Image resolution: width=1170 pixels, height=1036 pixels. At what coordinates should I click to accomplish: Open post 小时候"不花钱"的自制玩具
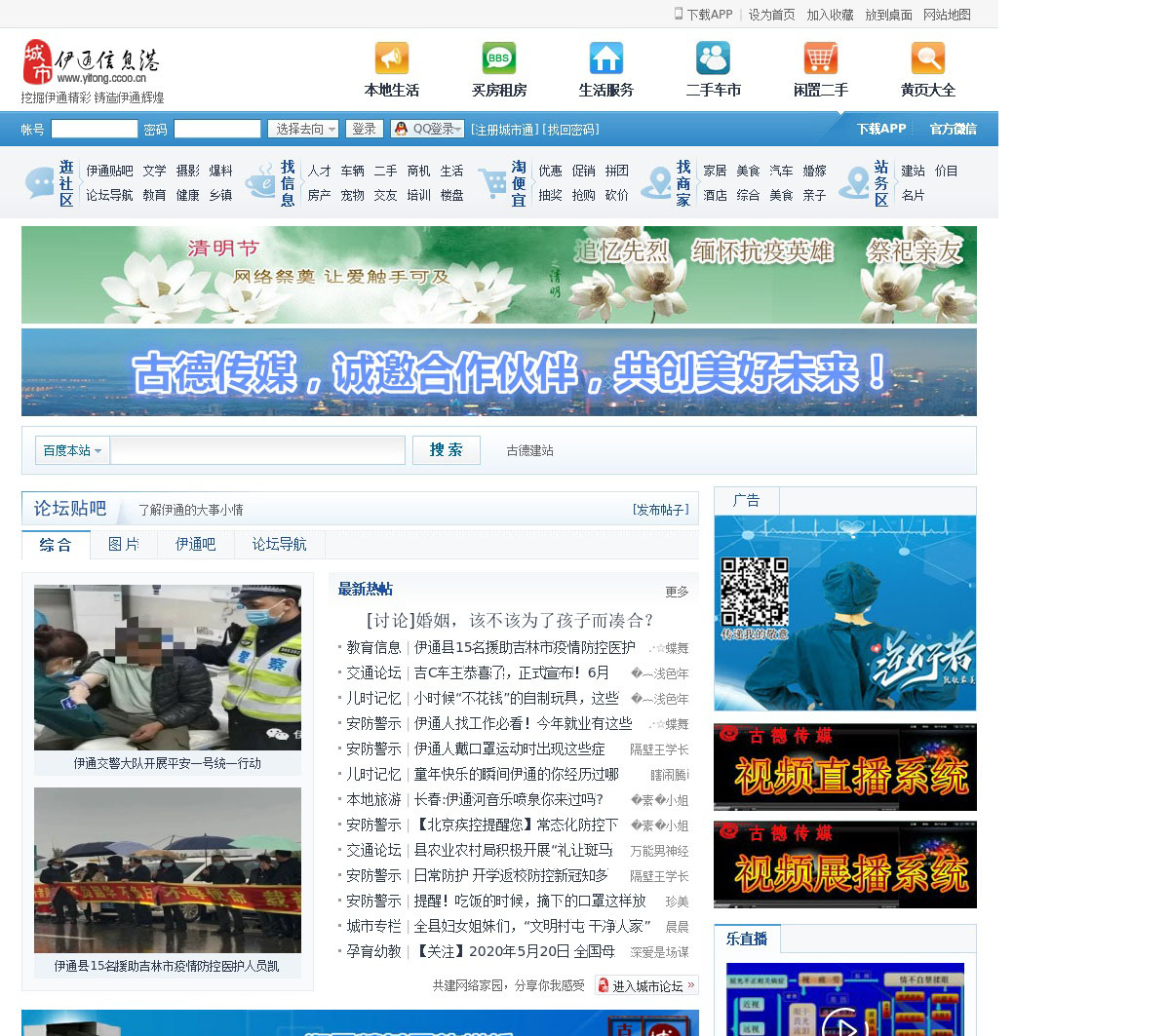coord(517,698)
